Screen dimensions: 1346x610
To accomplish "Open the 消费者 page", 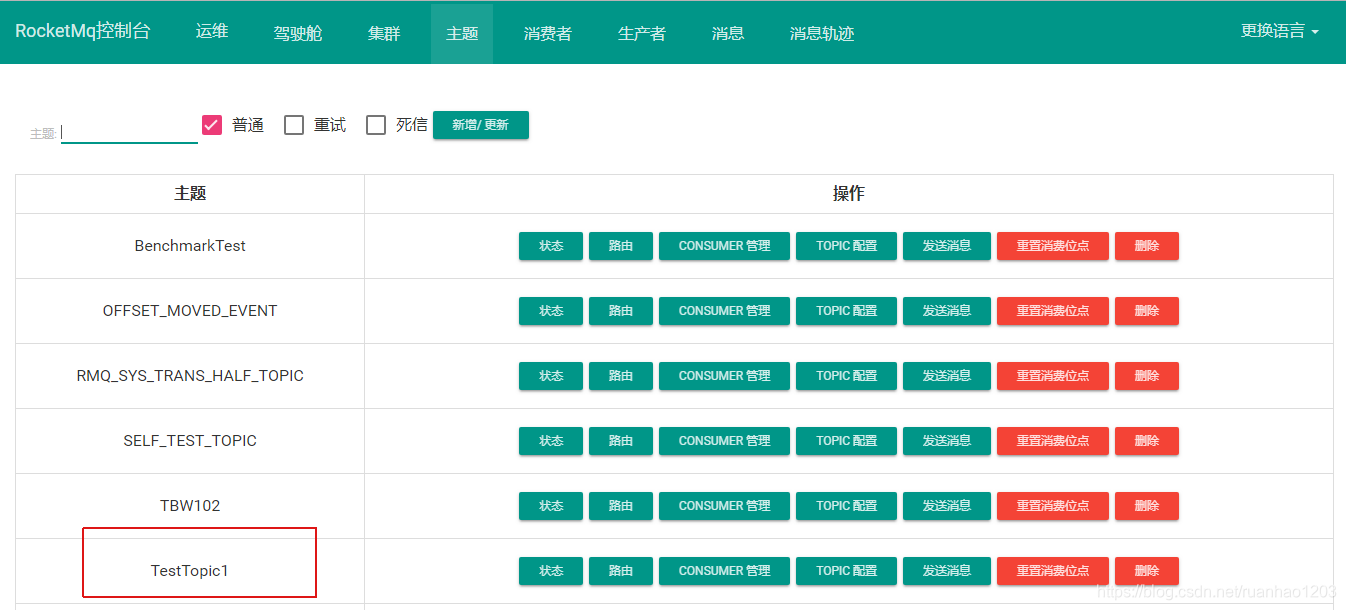I will tap(548, 33).
